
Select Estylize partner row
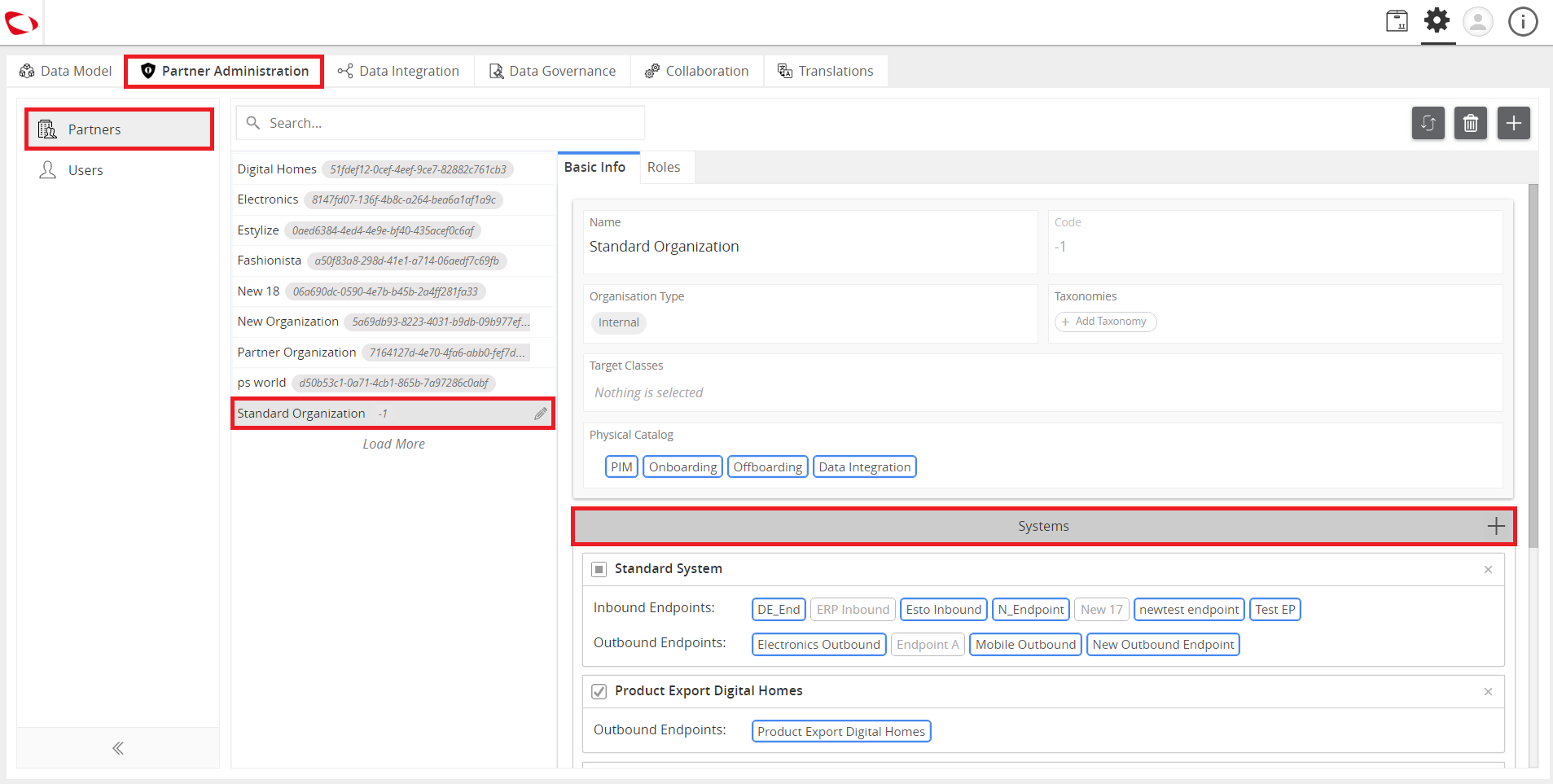point(394,230)
